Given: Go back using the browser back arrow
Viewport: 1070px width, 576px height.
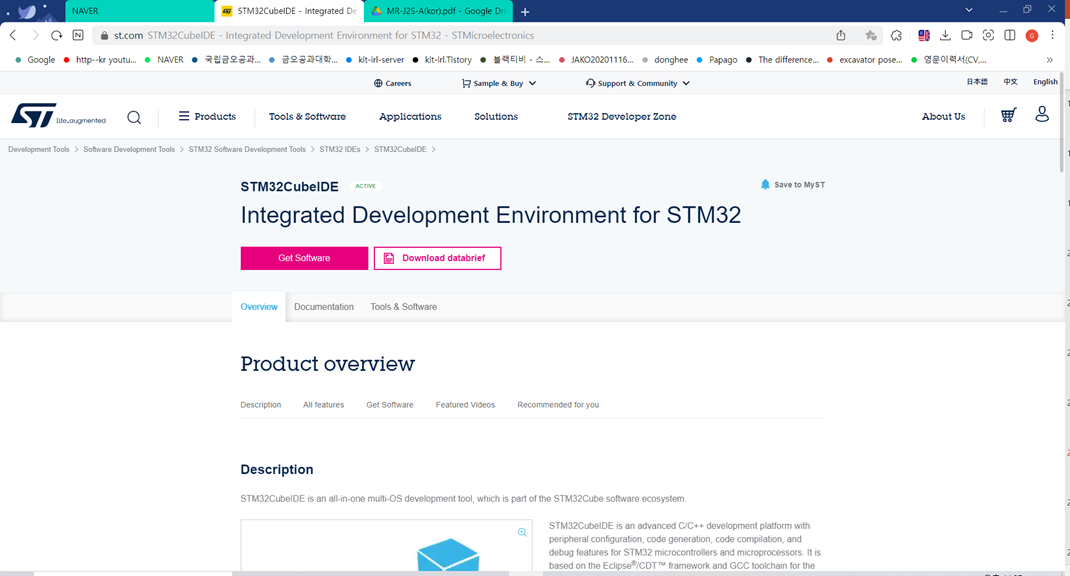Looking at the screenshot, I should tap(13, 35).
